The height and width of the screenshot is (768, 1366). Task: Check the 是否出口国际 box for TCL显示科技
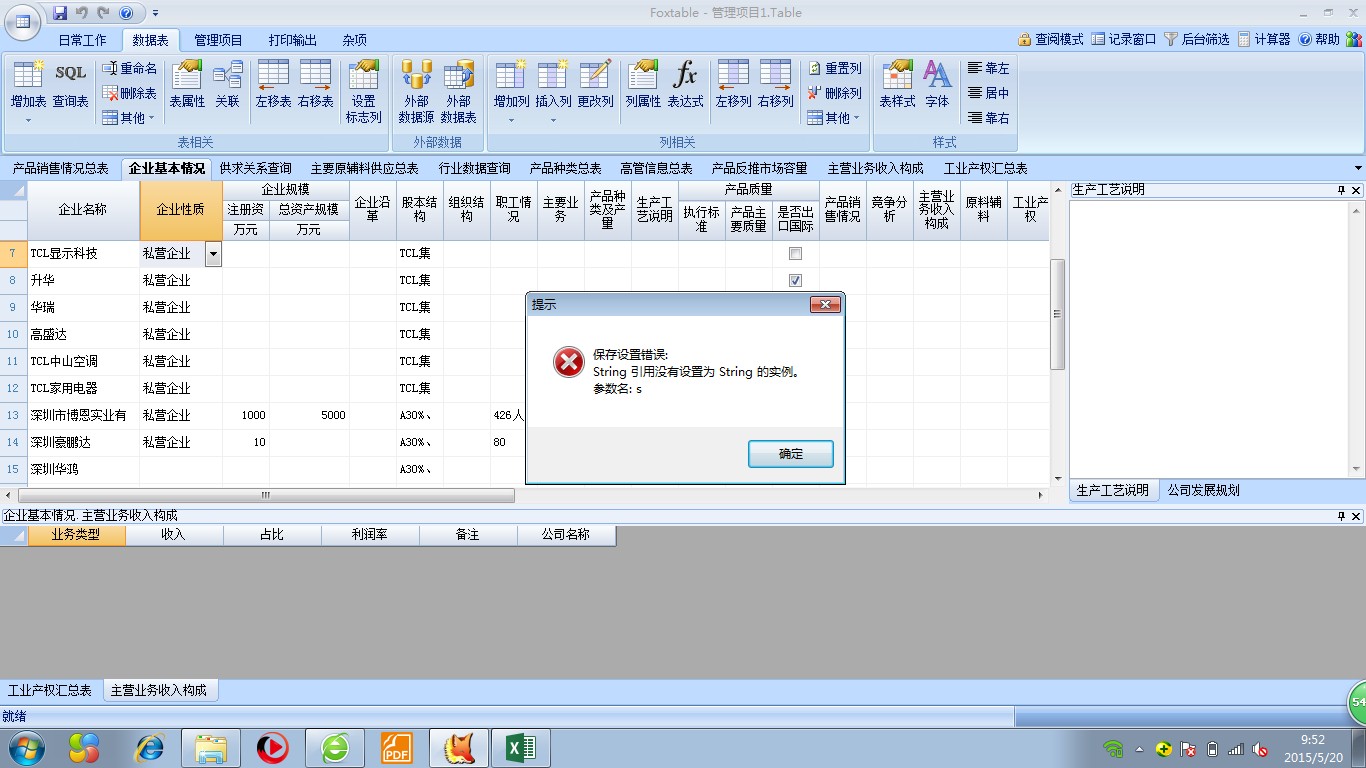pos(795,254)
